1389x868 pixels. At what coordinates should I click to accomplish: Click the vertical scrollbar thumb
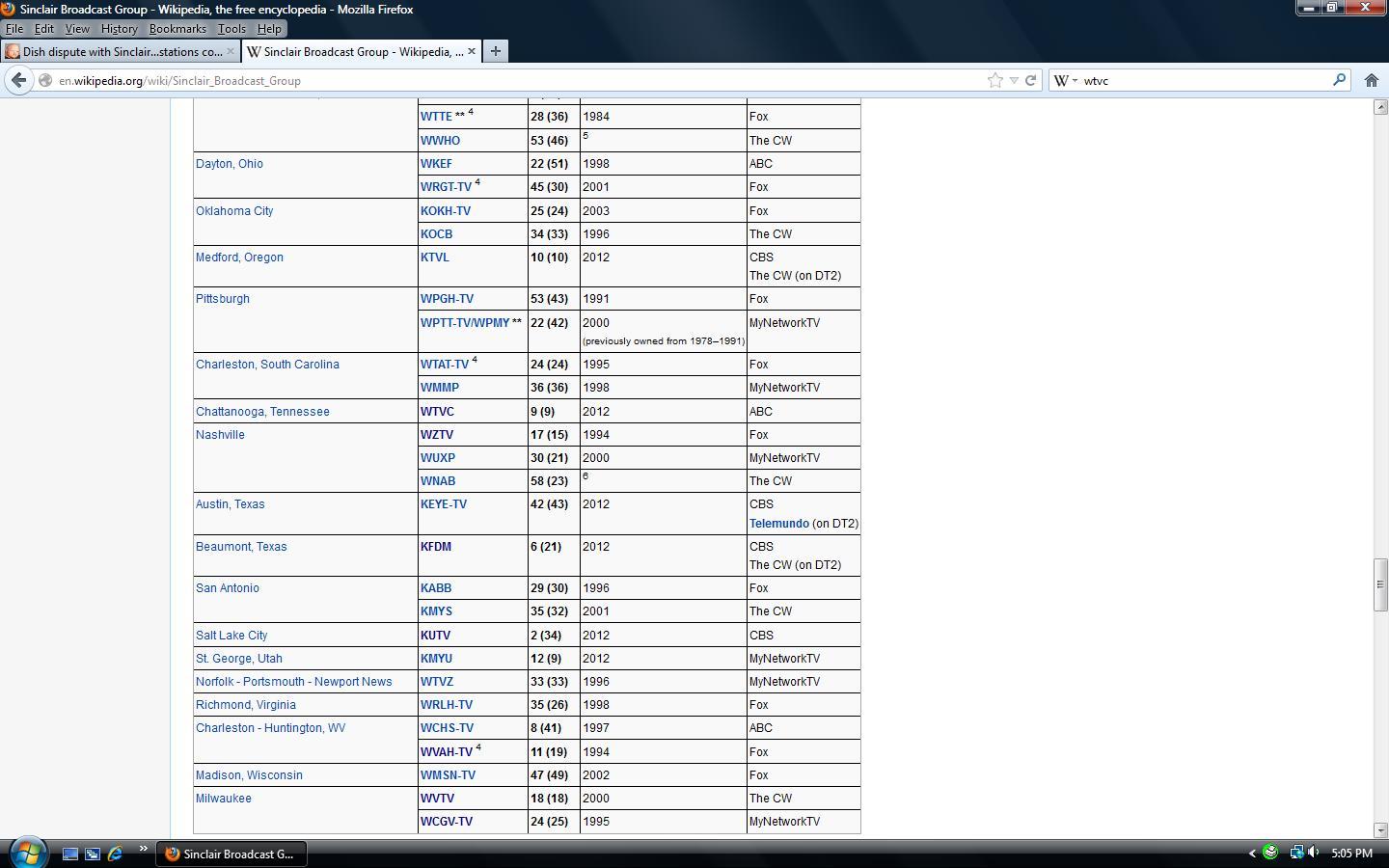coord(1380,584)
